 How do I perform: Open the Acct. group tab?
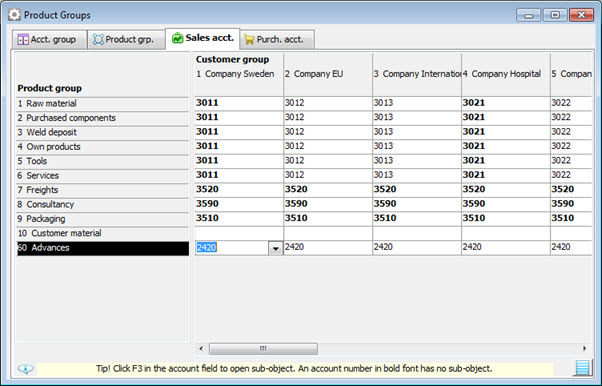click(49, 40)
